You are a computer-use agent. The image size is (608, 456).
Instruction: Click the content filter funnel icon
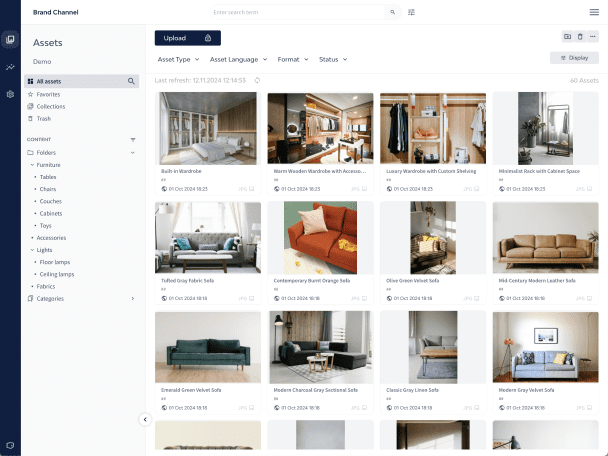coord(133,140)
